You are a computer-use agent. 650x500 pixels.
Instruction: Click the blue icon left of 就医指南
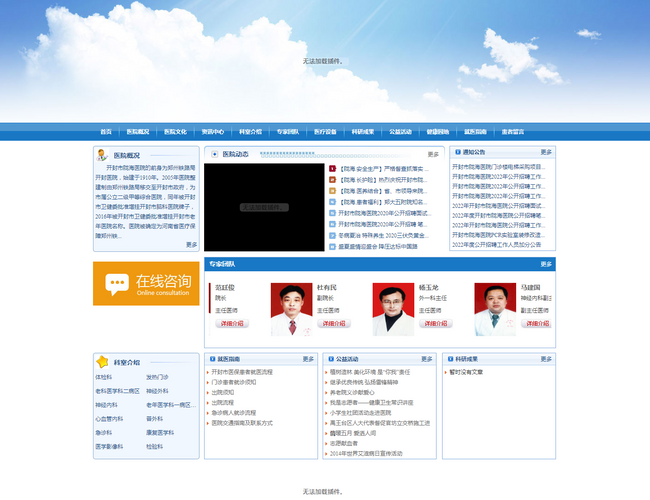pyautogui.click(x=213, y=359)
